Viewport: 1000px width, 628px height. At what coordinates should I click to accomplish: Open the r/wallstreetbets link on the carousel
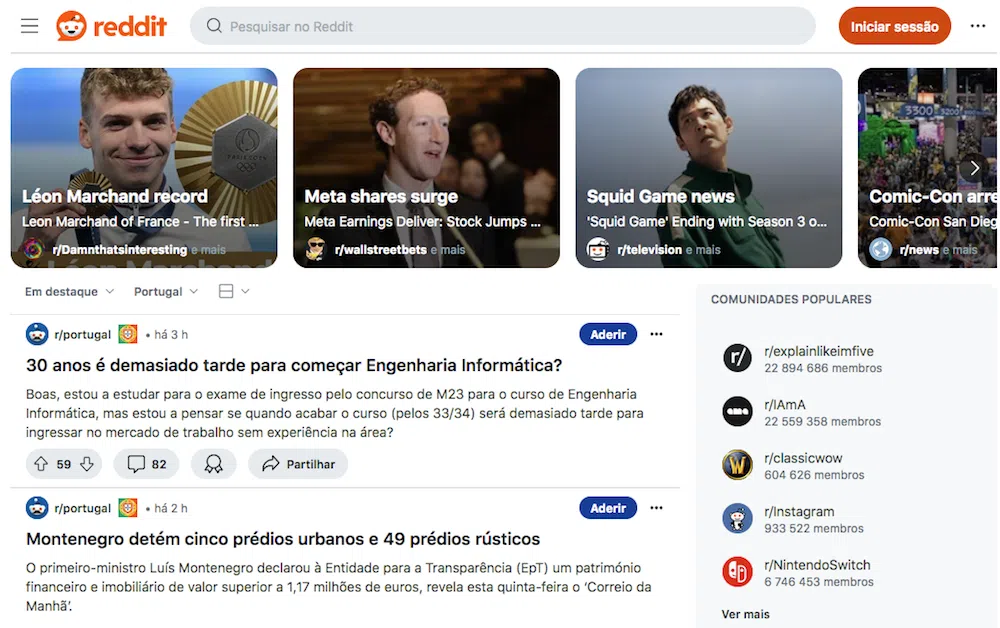(x=381, y=250)
